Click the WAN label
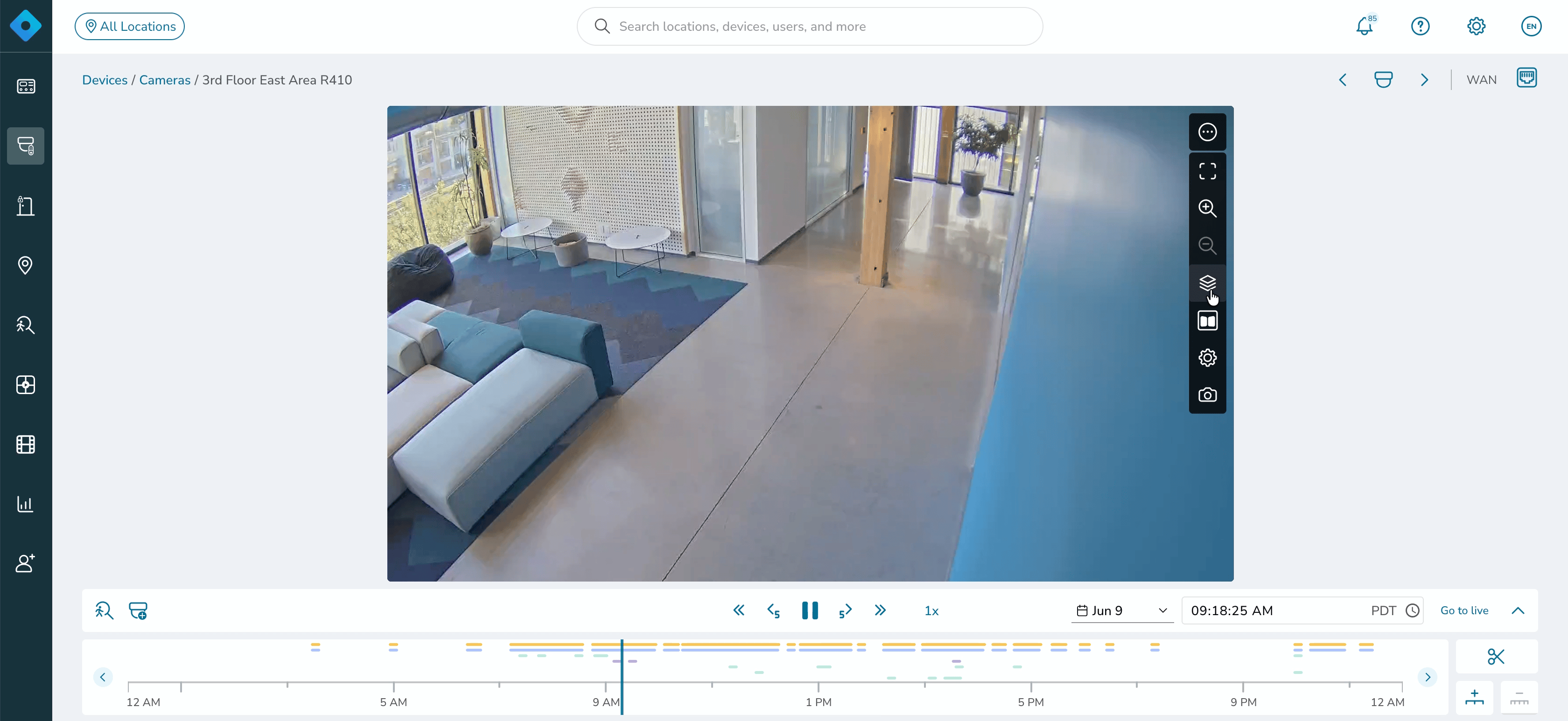Screen dimensions: 1568x721 tap(1481, 80)
